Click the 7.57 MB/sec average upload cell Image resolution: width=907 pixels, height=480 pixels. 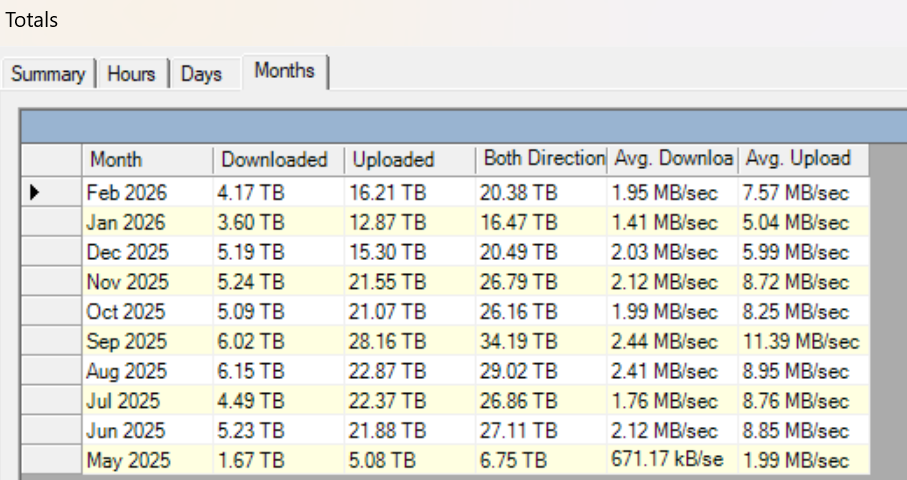(x=803, y=193)
